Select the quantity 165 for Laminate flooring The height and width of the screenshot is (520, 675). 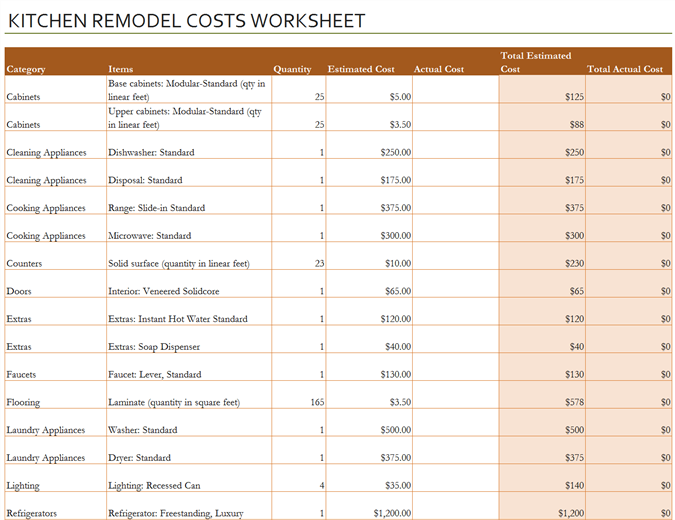pos(316,403)
